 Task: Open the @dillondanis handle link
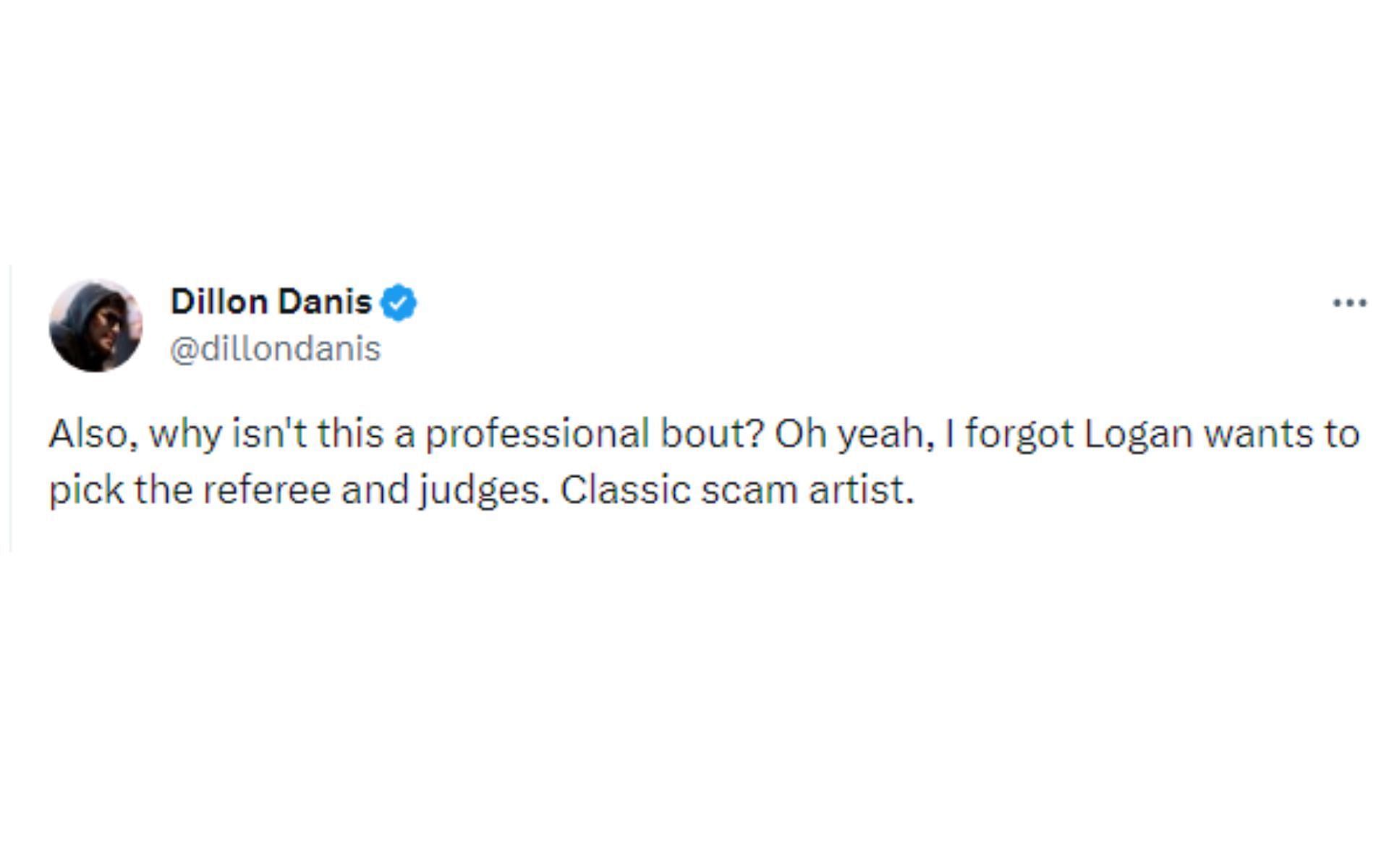pos(275,349)
